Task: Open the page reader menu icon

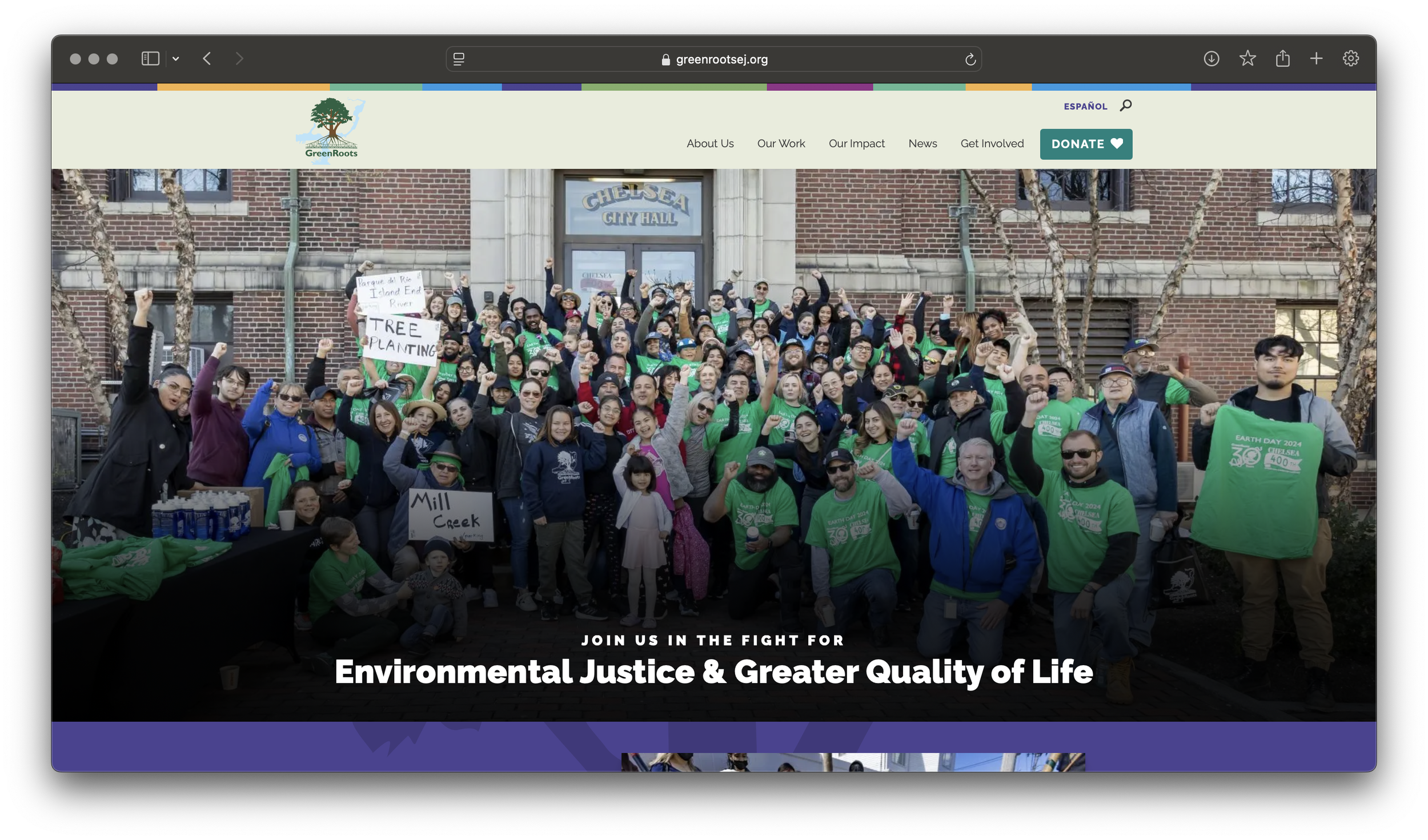Action: [x=459, y=59]
